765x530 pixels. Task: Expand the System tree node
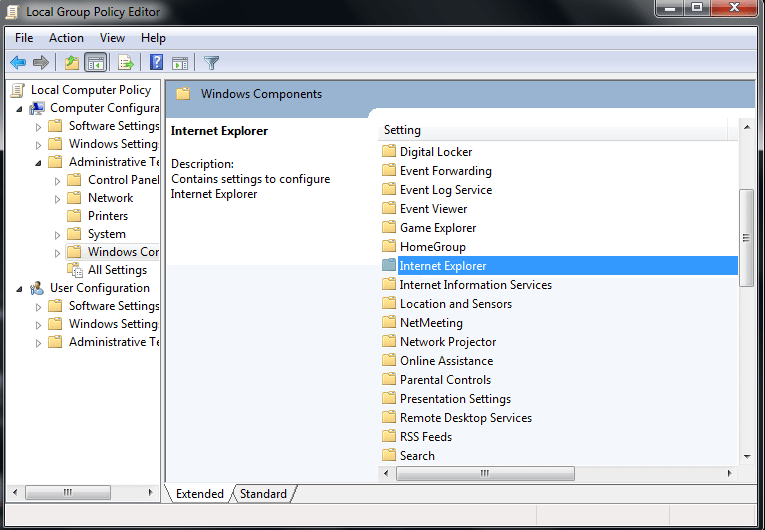point(57,235)
